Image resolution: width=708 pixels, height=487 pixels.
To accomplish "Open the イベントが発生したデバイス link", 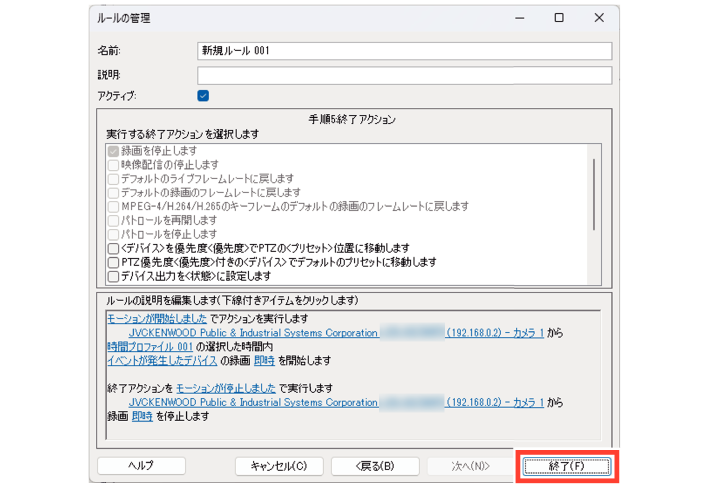I will tap(163, 361).
